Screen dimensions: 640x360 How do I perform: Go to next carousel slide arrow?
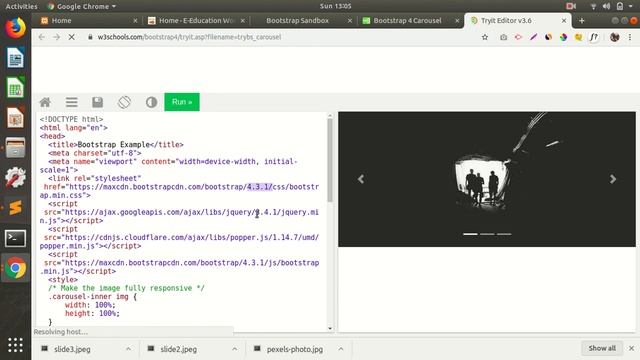point(613,179)
